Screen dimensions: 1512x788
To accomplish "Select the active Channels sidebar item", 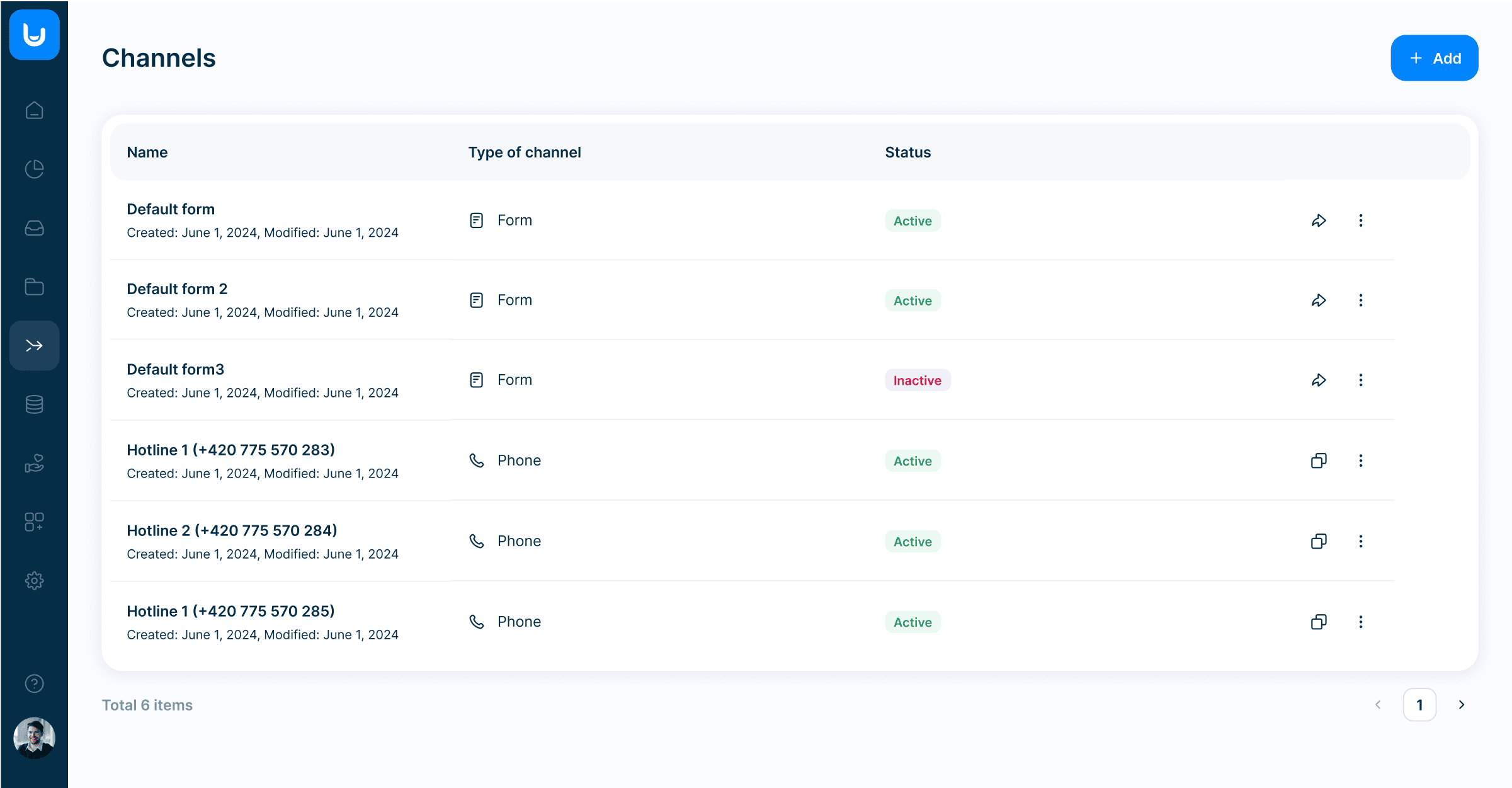I will pos(34,345).
